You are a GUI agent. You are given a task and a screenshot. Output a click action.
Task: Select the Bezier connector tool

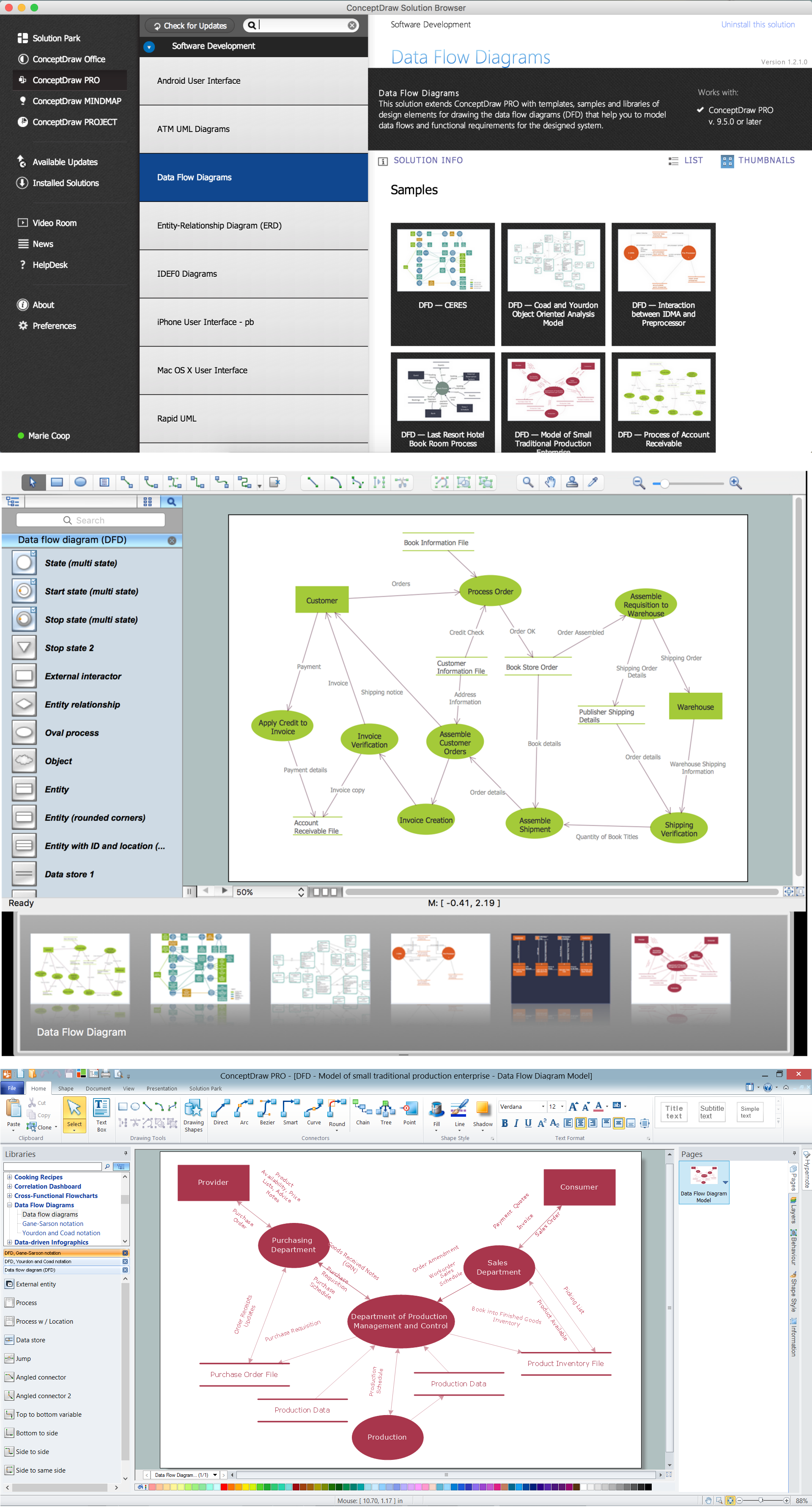click(267, 1112)
